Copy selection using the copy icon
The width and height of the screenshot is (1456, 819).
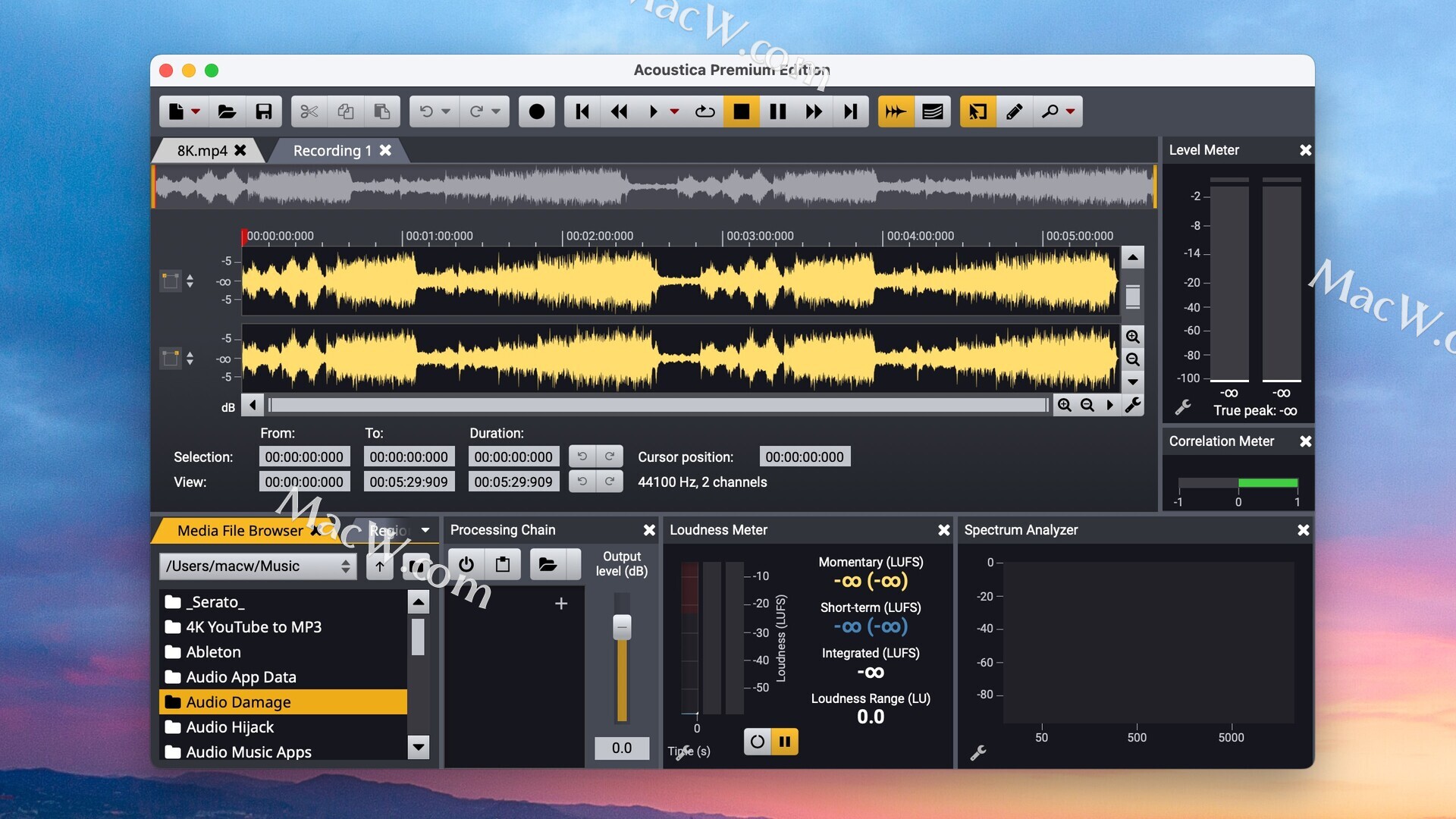(345, 112)
